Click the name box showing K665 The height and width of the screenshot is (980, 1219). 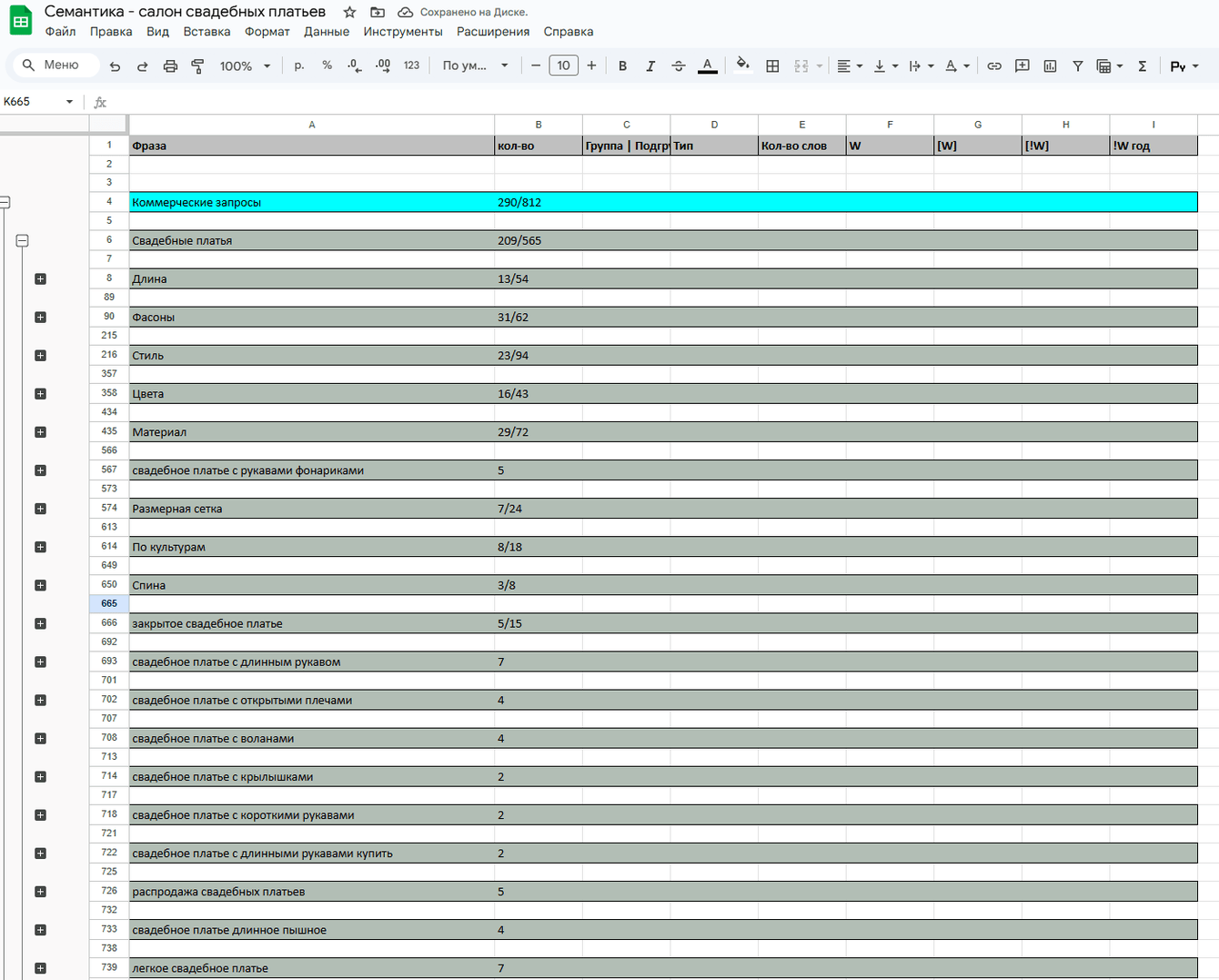38,102
